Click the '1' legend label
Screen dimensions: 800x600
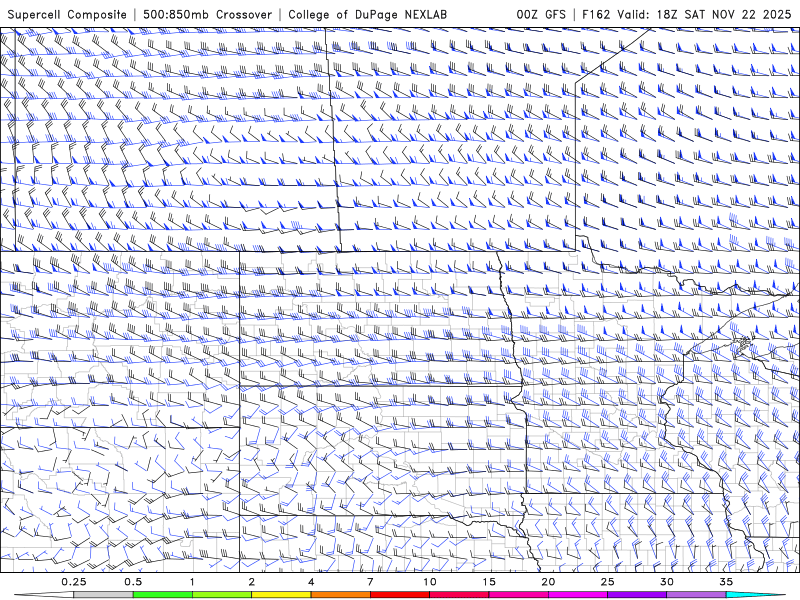(192, 582)
